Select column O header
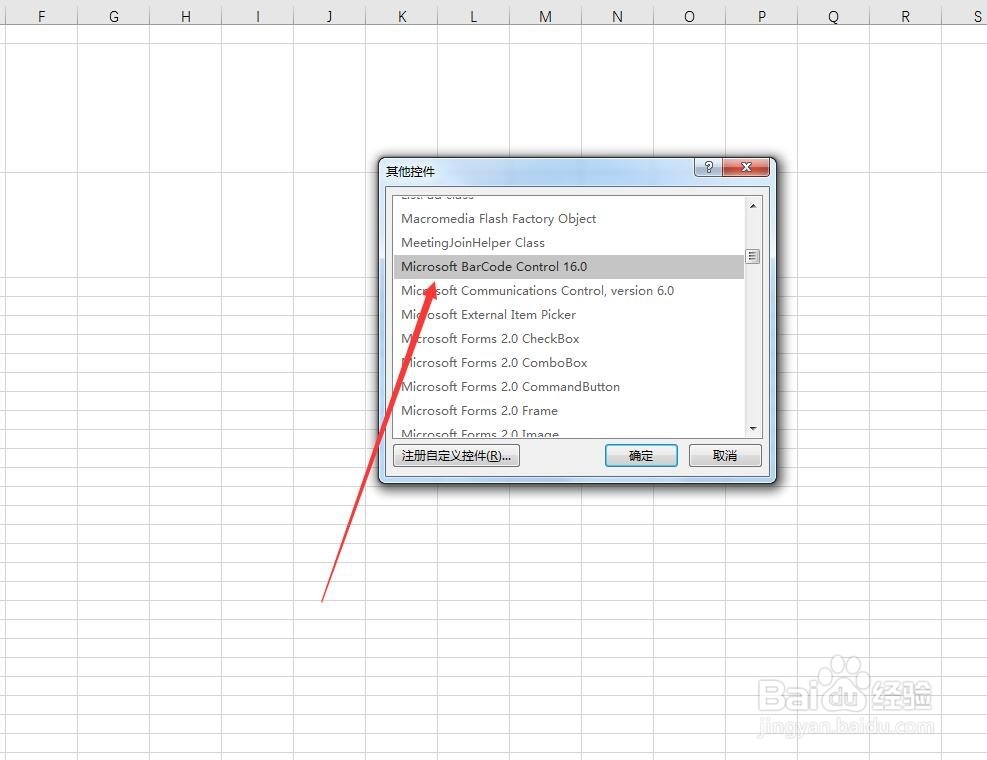Viewport: 987px width, 760px height. (689, 16)
